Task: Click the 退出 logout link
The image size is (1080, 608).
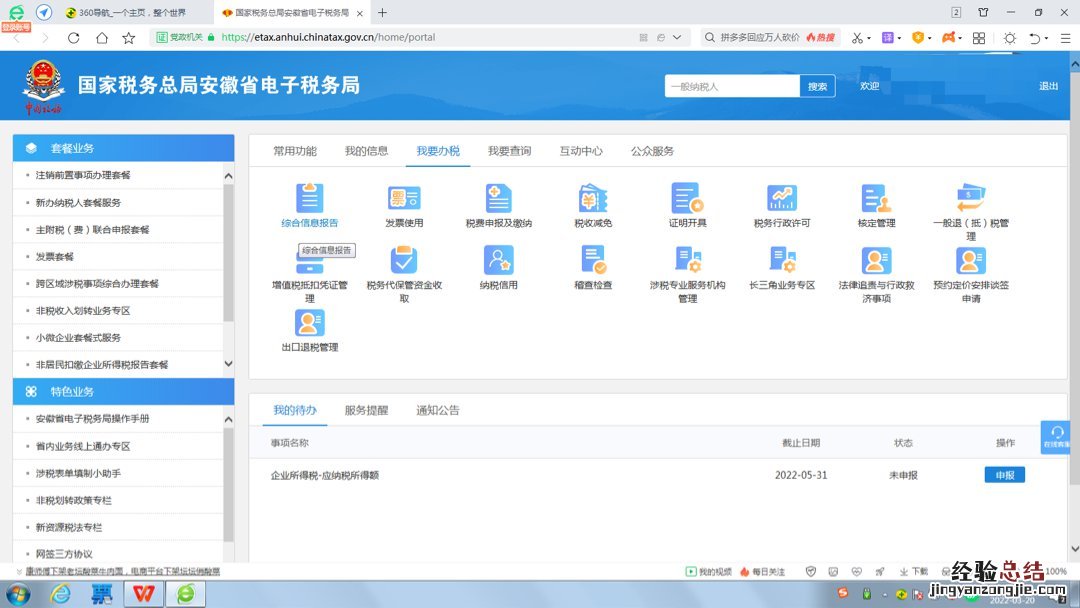Action: pos(1048,86)
